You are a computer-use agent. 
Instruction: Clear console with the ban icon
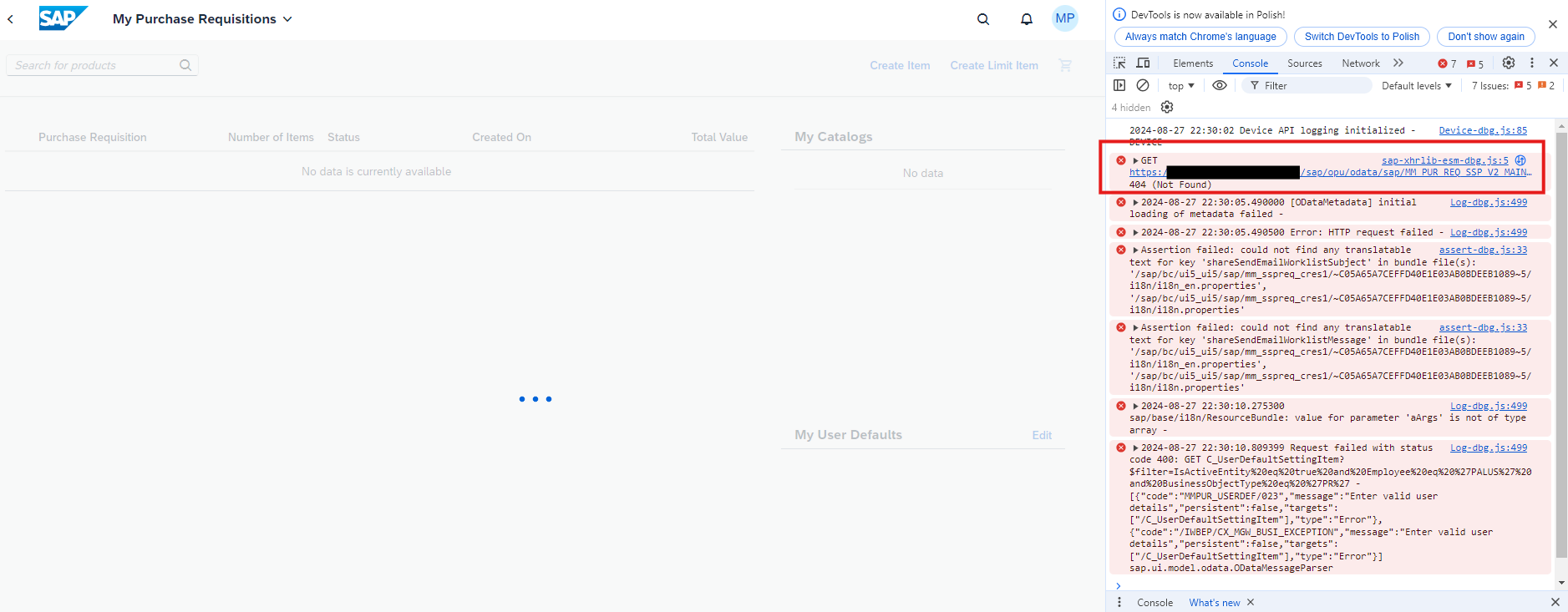pos(1143,85)
